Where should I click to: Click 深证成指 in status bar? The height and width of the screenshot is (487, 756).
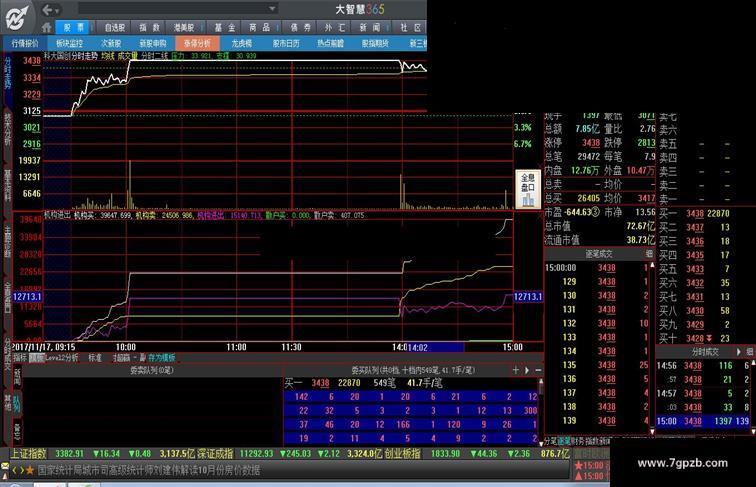[x=216, y=453]
